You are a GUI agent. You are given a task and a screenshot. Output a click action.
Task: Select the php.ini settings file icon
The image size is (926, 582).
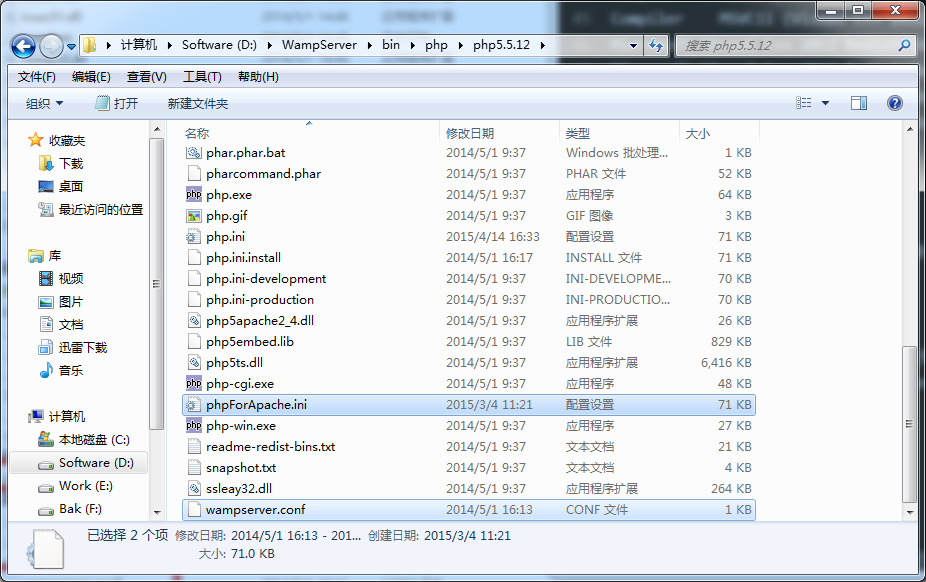coord(194,237)
